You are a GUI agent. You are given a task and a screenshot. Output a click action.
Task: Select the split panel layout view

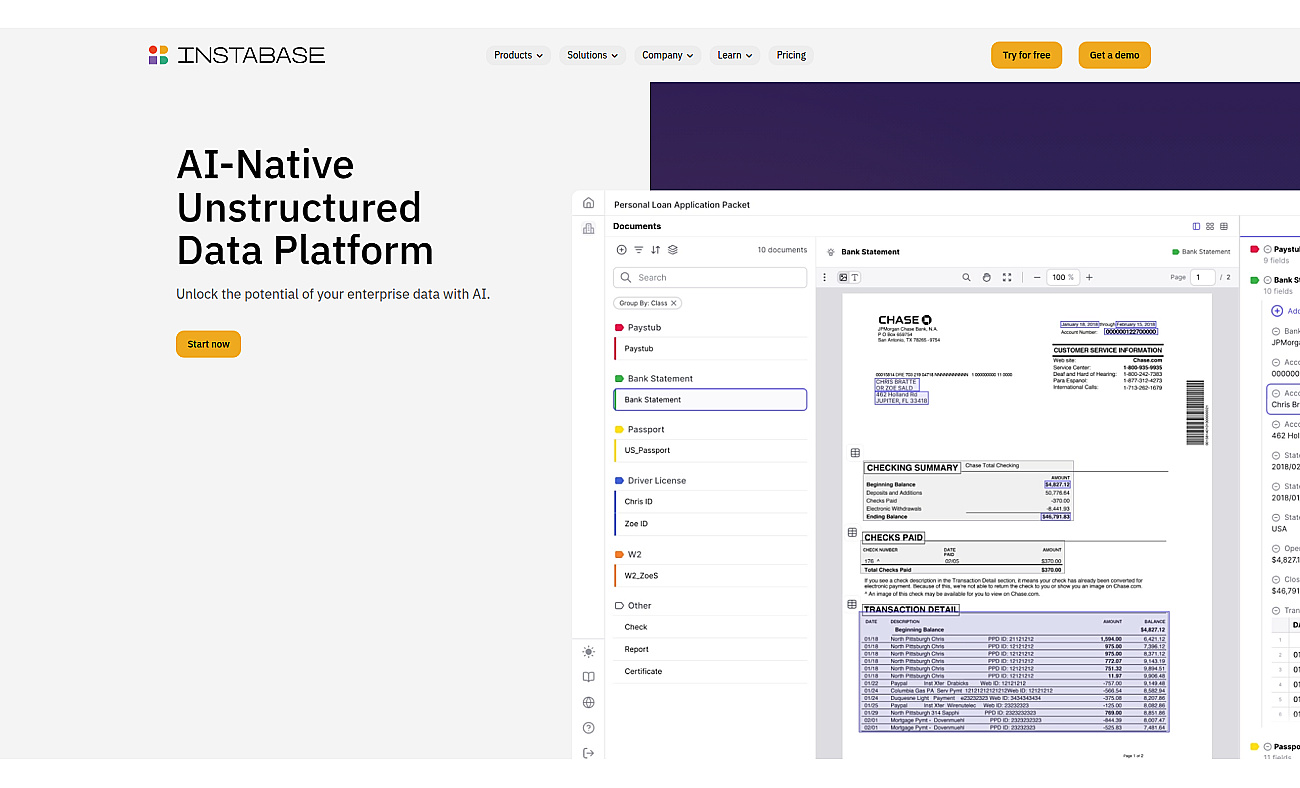1196,226
